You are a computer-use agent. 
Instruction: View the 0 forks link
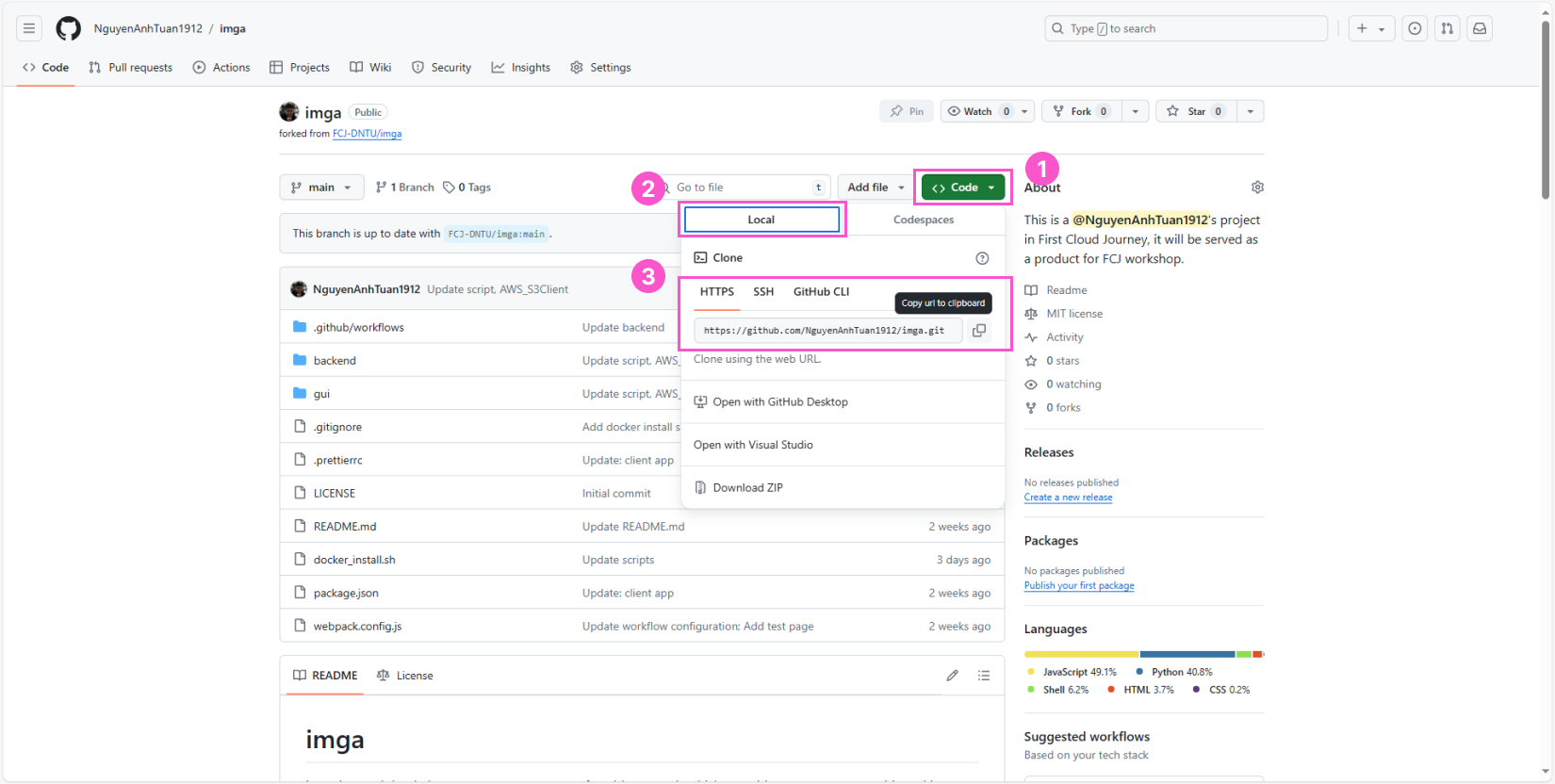(x=1053, y=408)
